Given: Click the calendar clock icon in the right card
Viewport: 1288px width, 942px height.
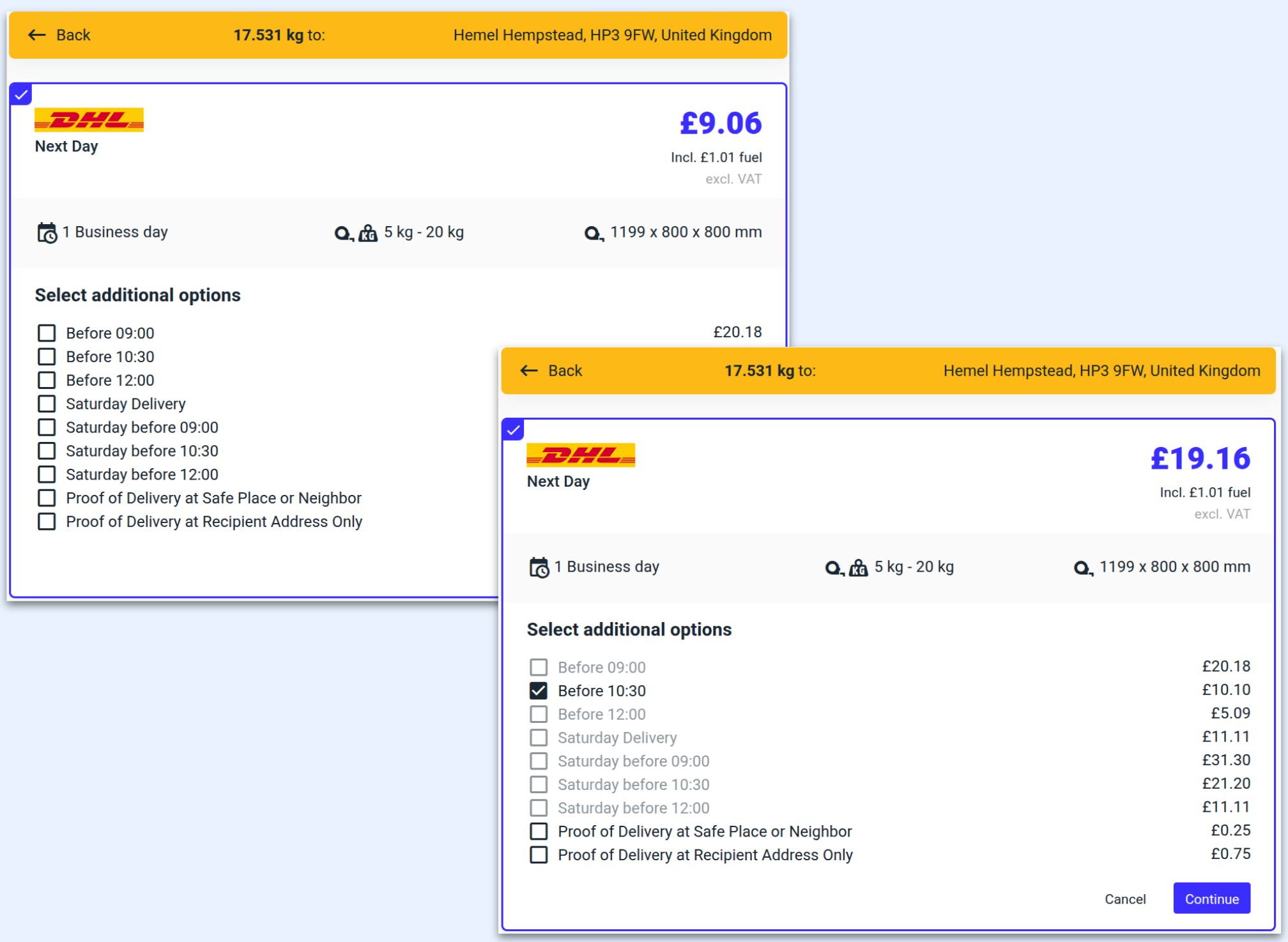Looking at the screenshot, I should click(539, 567).
